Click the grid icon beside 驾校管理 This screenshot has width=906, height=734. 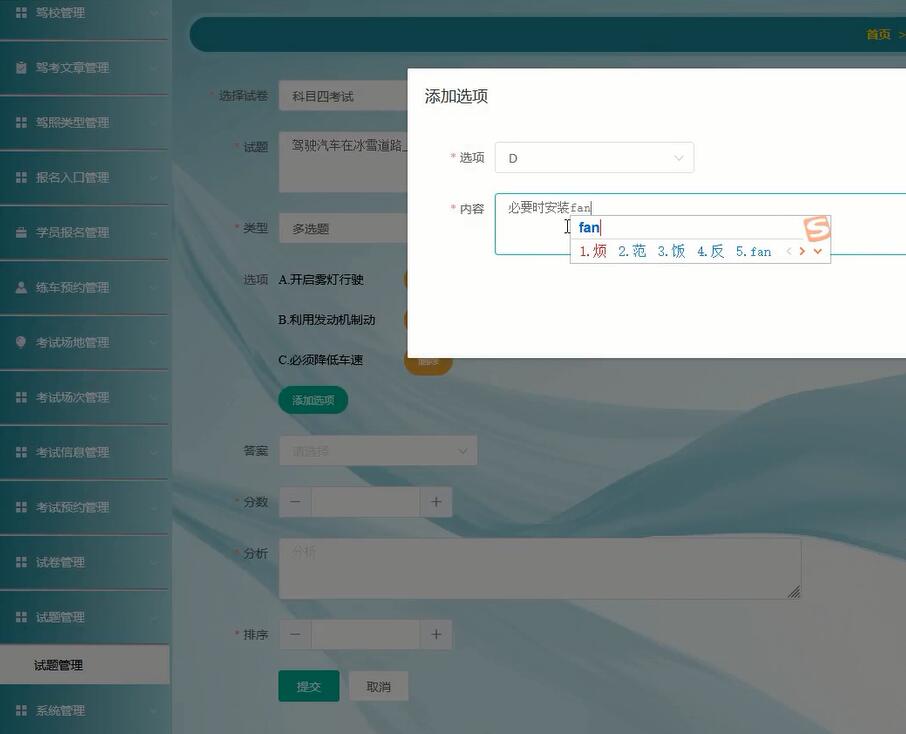[x=21, y=12]
